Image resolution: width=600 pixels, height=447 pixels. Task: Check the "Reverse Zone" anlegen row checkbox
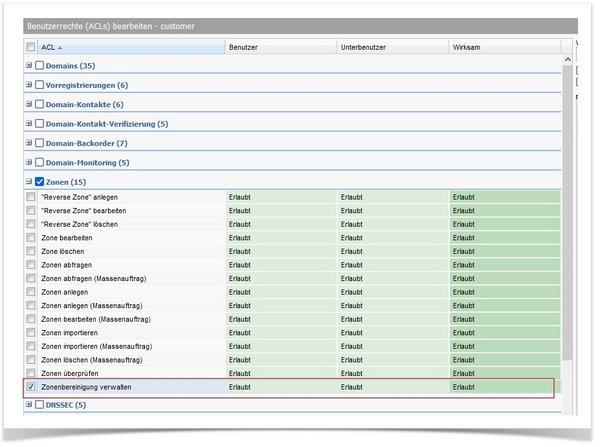[x=31, y=197]
